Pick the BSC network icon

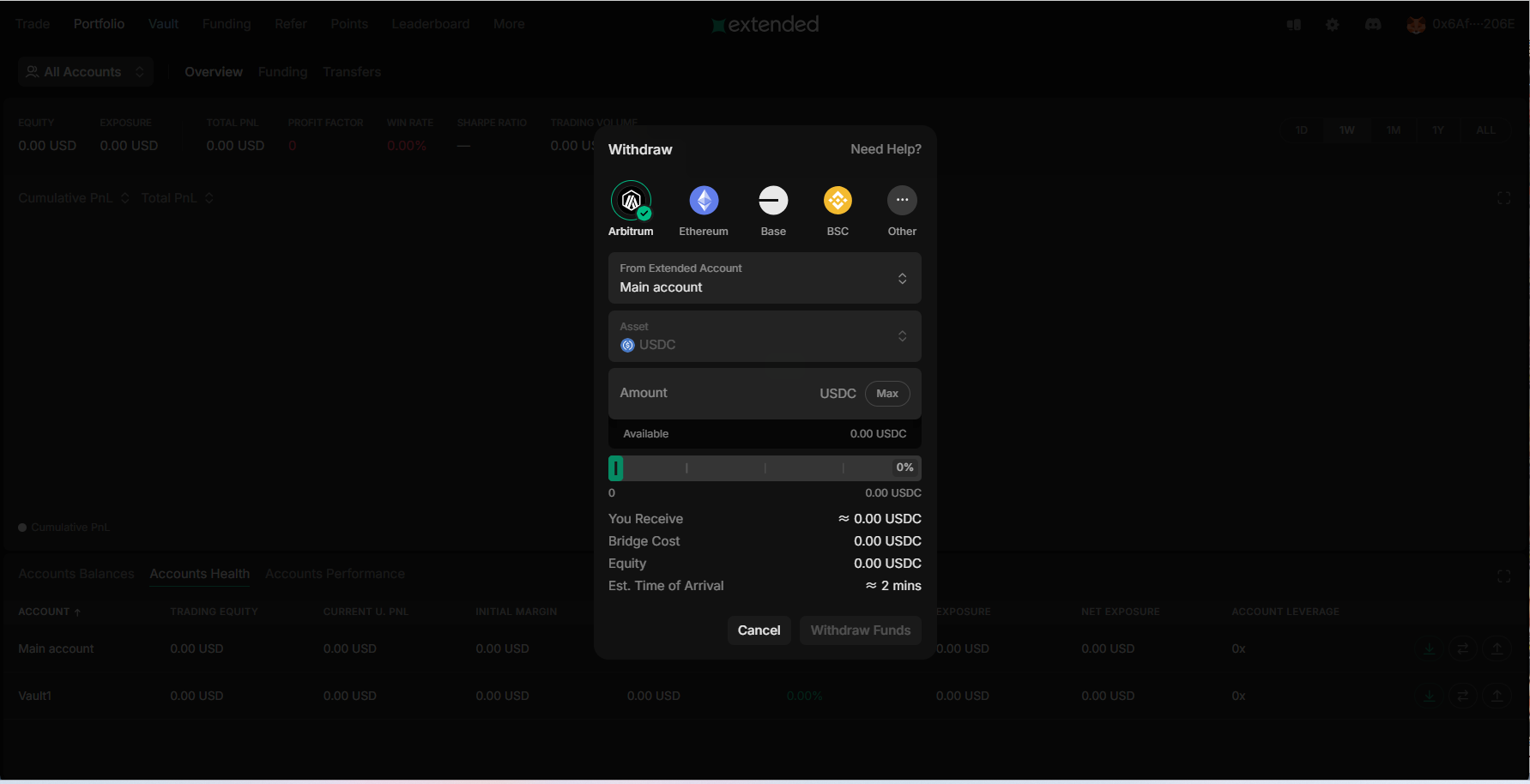point(838,201)
